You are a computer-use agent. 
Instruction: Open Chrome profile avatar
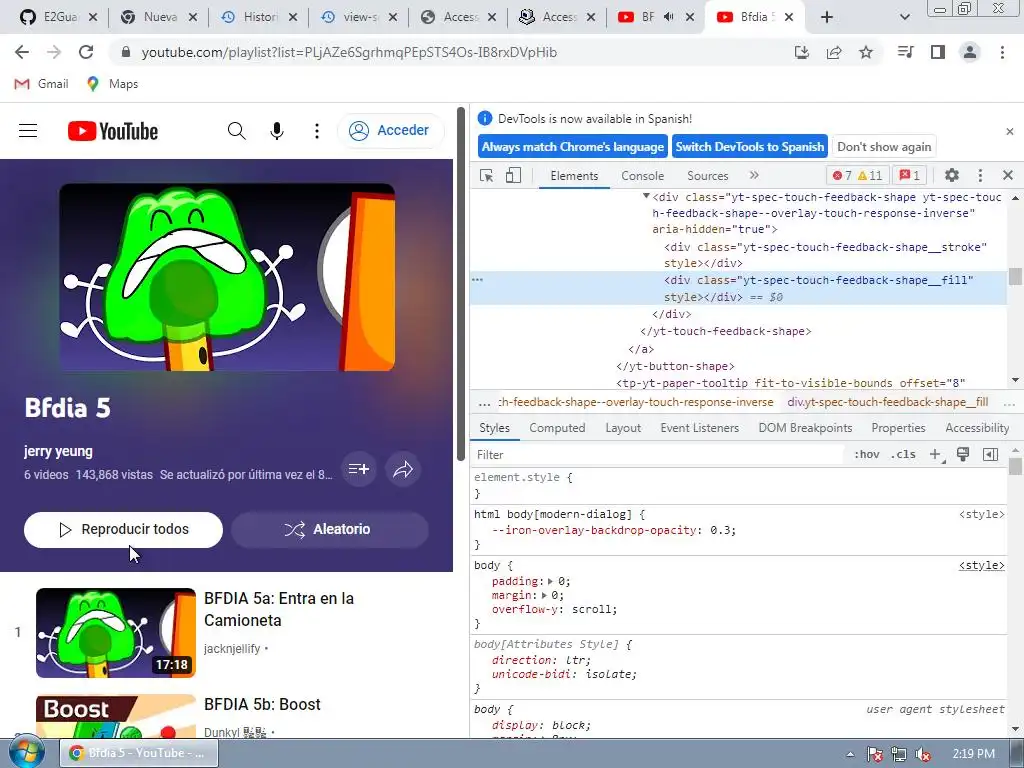click(970, 52)
